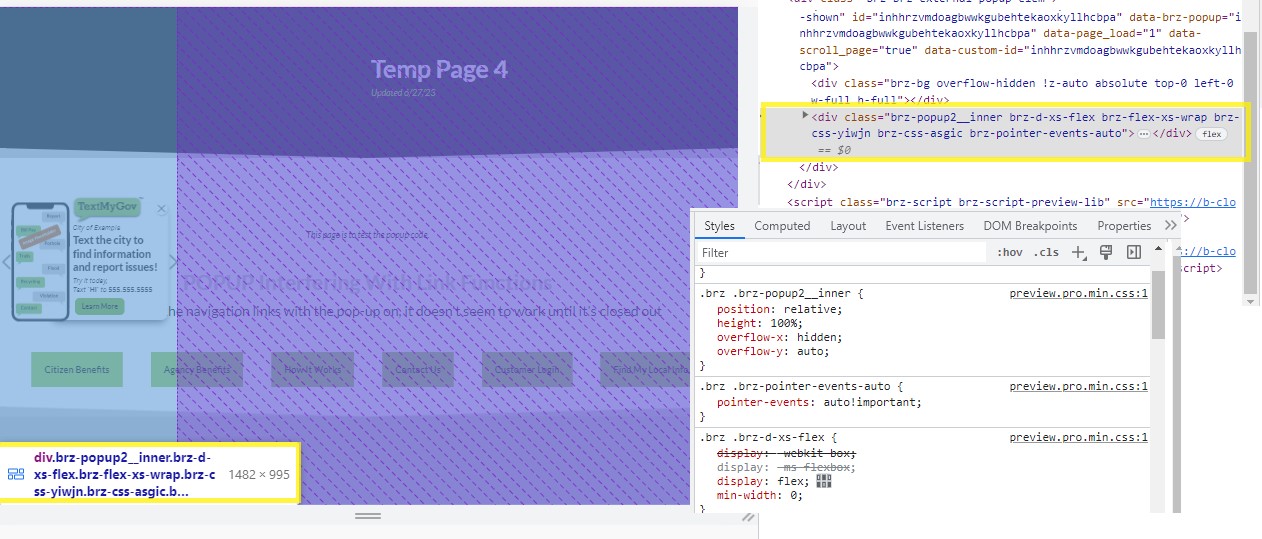Click the flex badge next to the selected div
1262x539 pixels.
point(1212,134)
